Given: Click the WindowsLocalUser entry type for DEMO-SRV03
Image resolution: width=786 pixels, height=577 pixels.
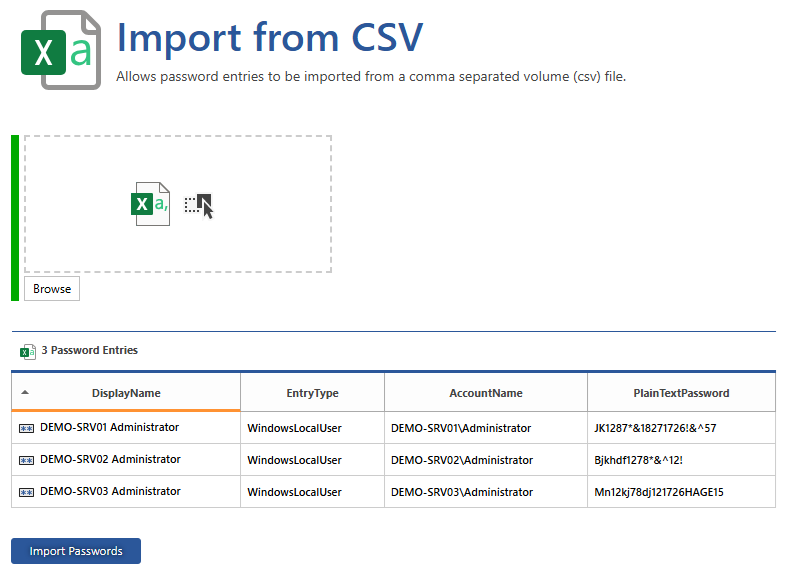Looking at the screenshot, I should coord(294,492).
